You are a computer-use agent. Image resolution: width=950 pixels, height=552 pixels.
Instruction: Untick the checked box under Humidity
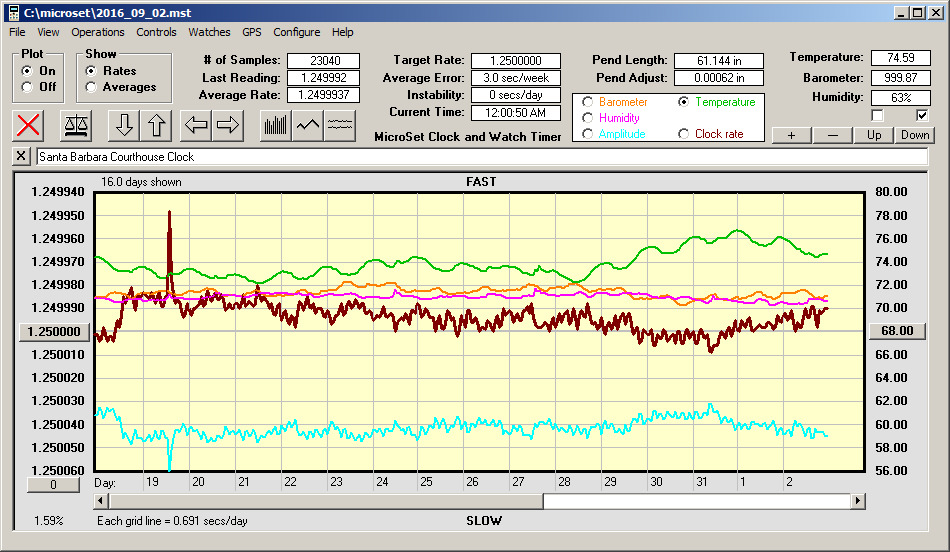[922, 115]
